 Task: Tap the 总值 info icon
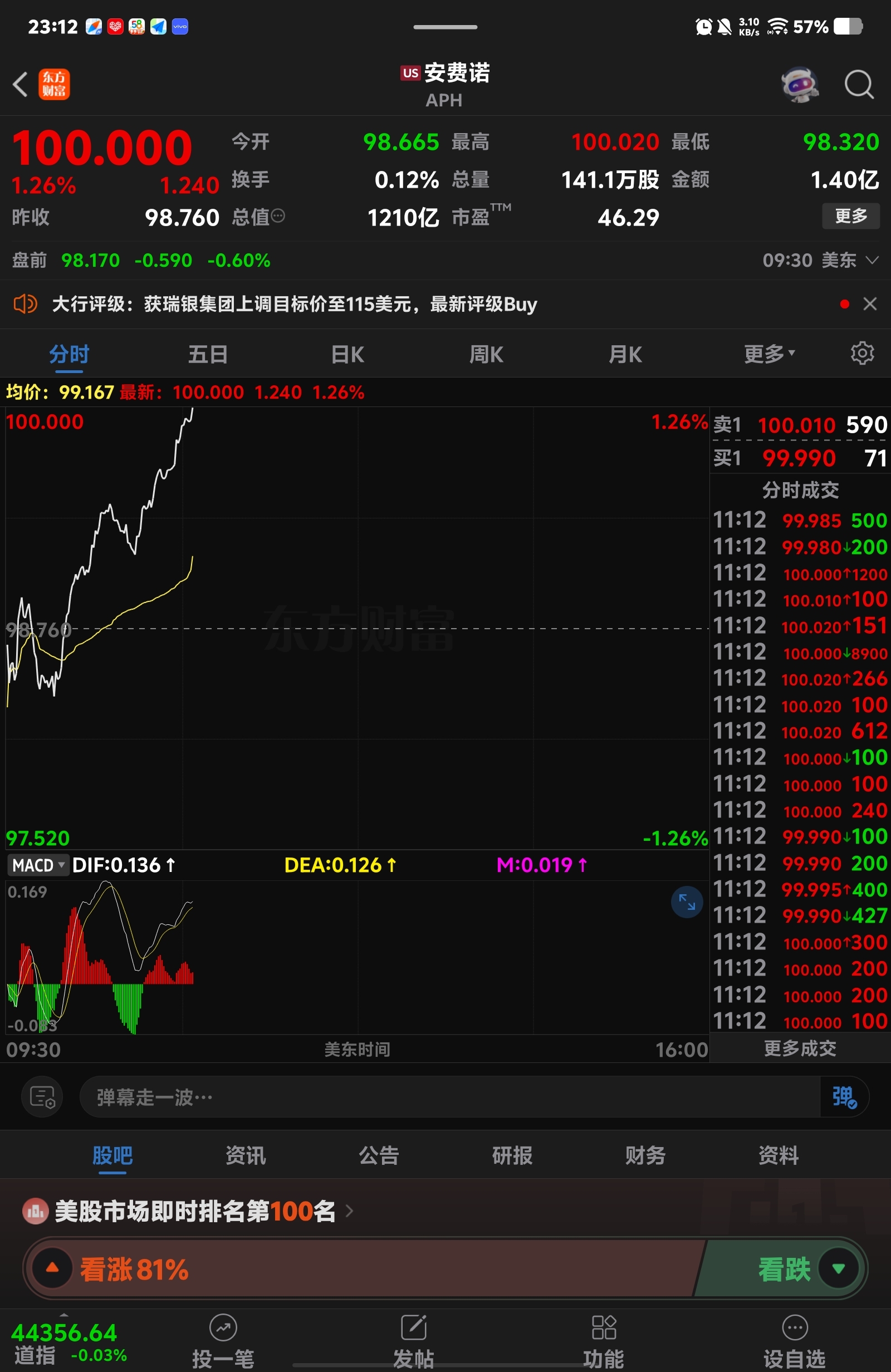(278, 216)
